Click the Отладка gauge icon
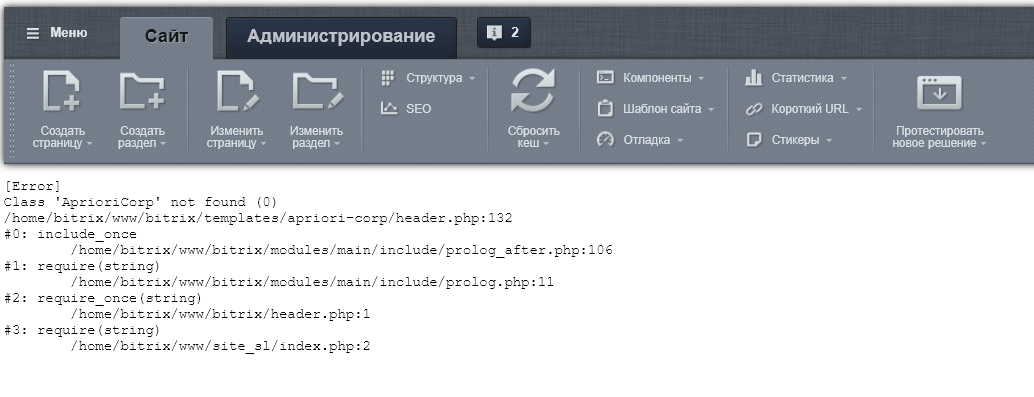This screenshot has height=397, width=1034. pos(605,140)
